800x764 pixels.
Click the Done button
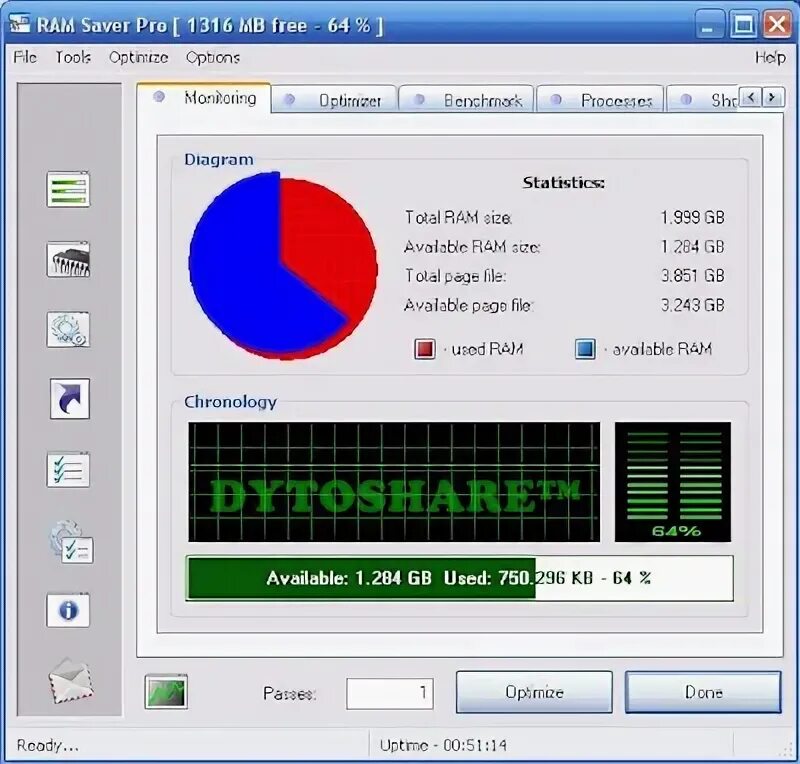point(703,692)
